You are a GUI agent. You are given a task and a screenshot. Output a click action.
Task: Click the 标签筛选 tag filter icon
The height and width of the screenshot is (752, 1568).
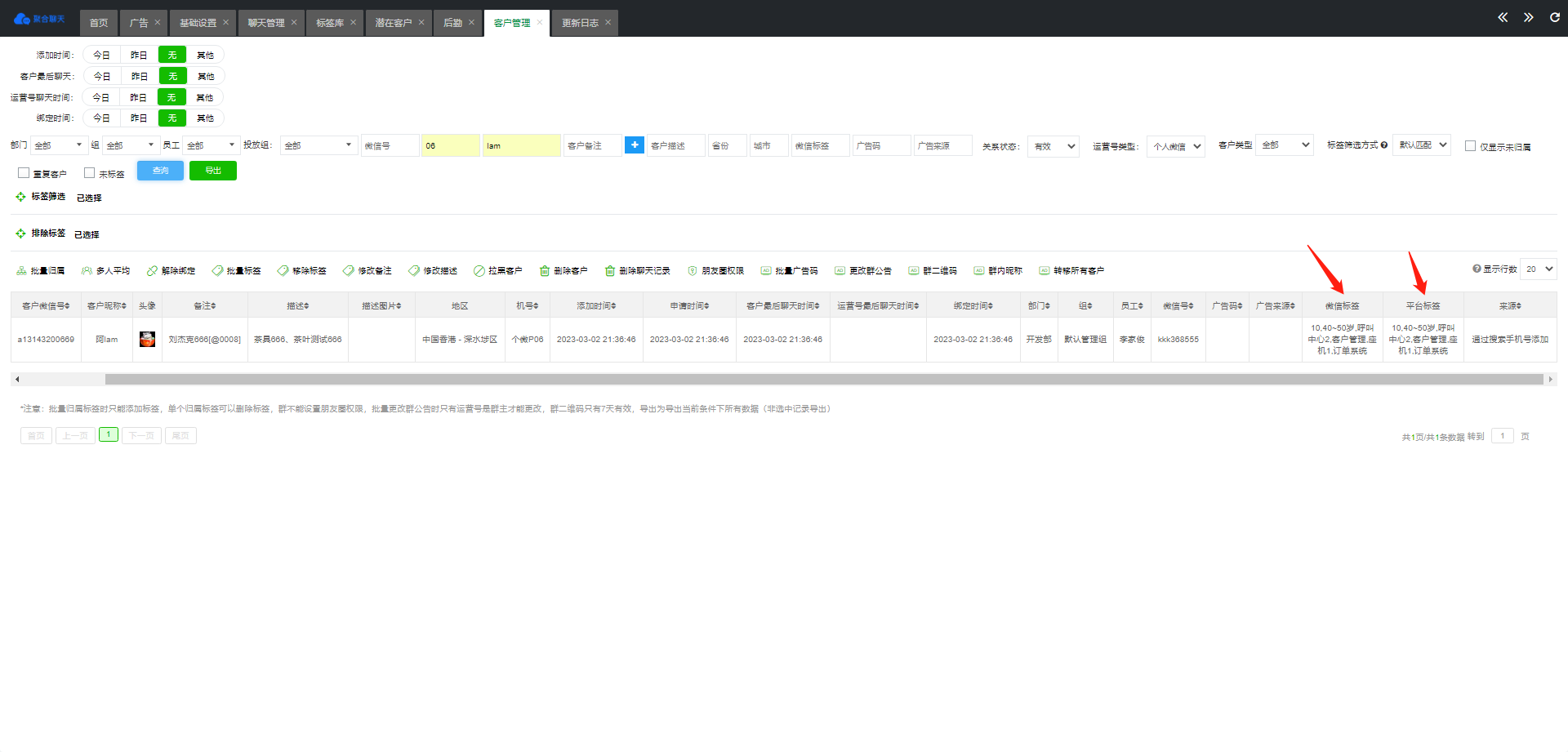pos(20,197)
